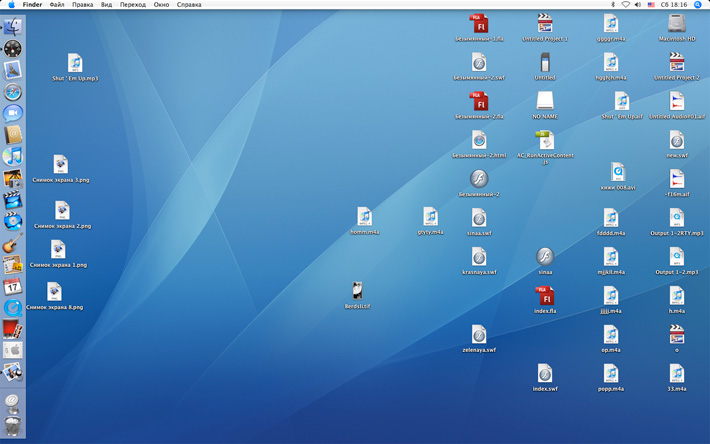The image size is (710, 444).
Task: Select the Macintosh HD drive icon
Action: pyautogui.click(x=676, y=23)
